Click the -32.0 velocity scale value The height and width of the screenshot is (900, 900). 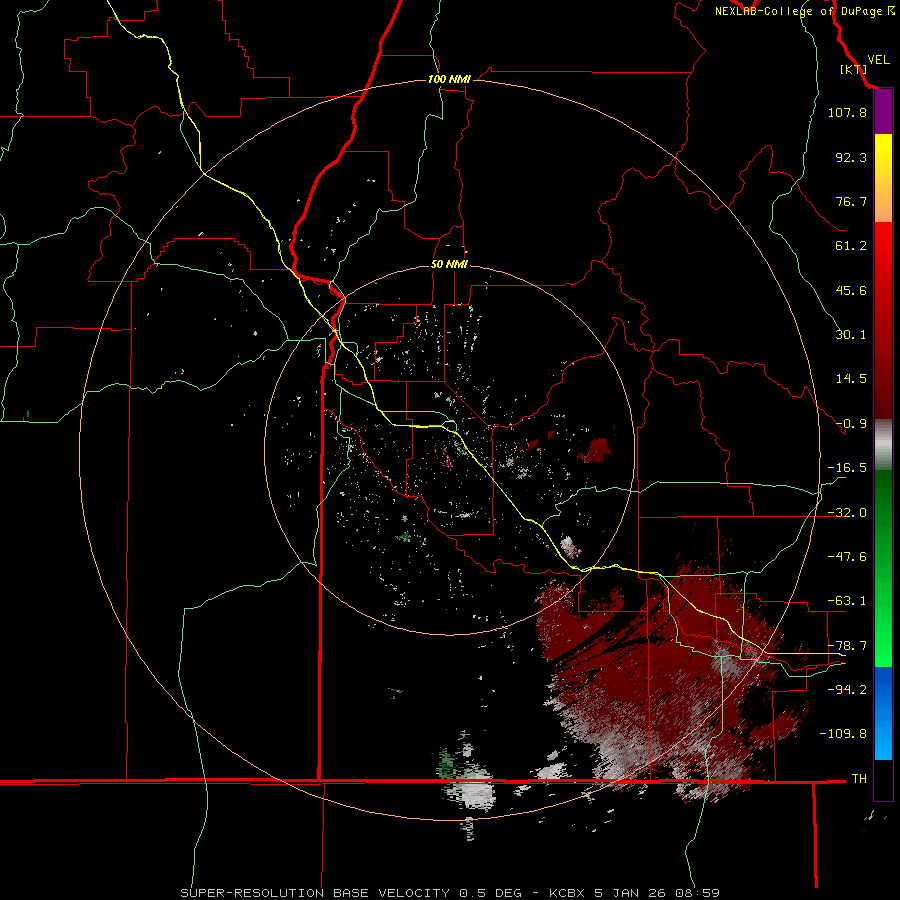coord(847,513)
